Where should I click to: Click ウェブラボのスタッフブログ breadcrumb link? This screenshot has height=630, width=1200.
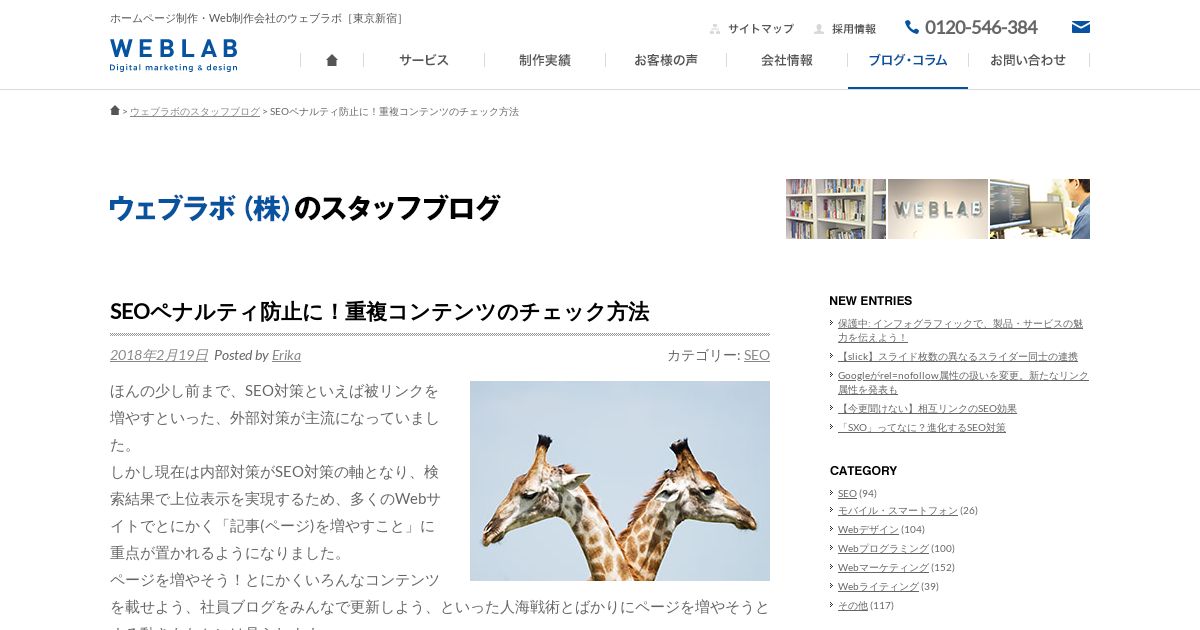(195, 111)
